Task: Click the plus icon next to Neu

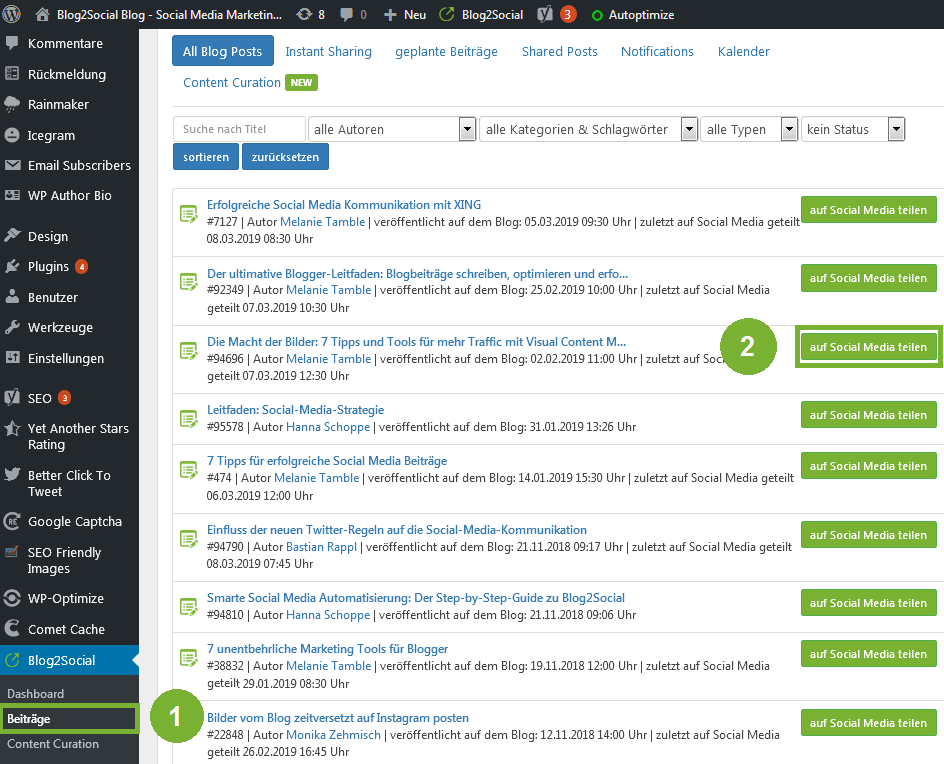Action: pos(390,15)
